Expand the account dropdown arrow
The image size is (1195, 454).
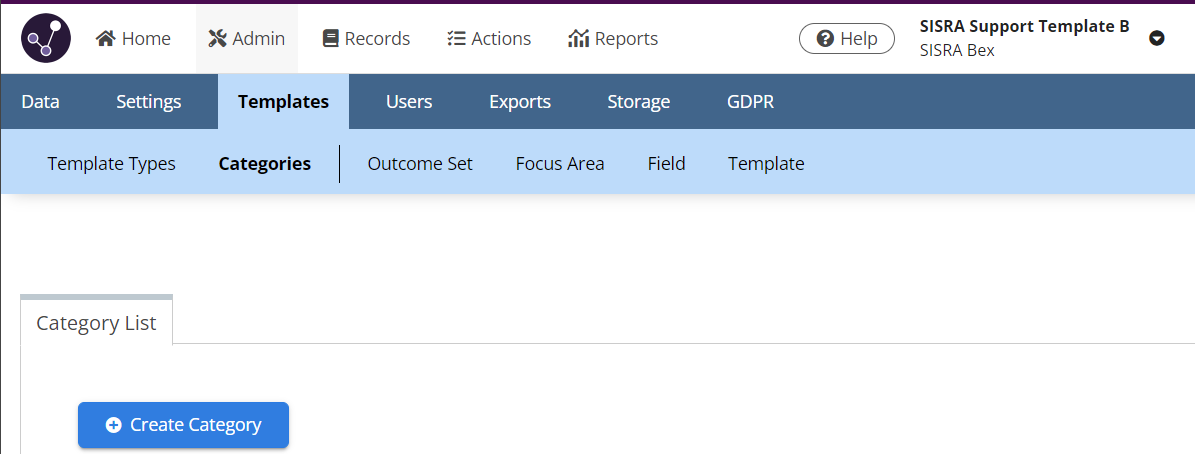(1157, 39)
